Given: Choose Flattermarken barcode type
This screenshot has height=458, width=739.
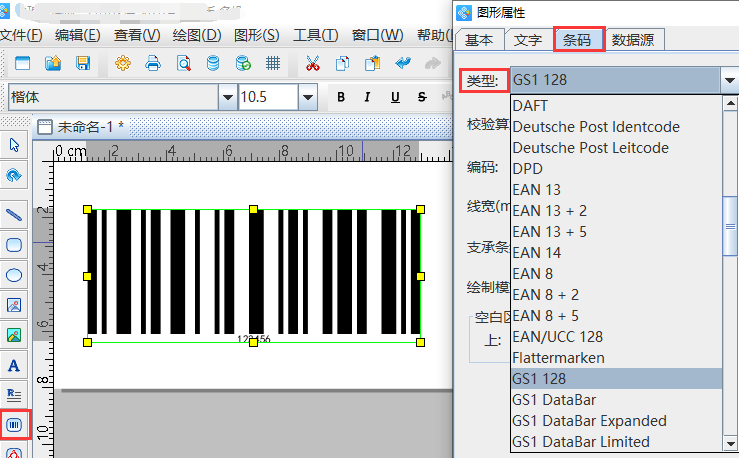Looking at the screenshot, I should tap(616, 358).
